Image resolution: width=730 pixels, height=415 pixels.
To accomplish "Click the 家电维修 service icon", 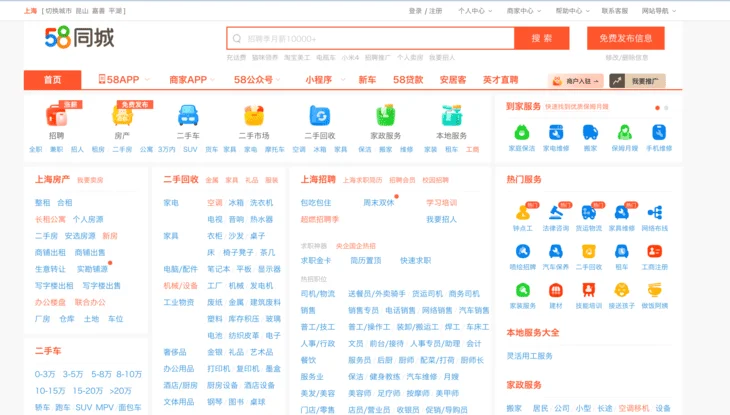I will pos(556,133).
